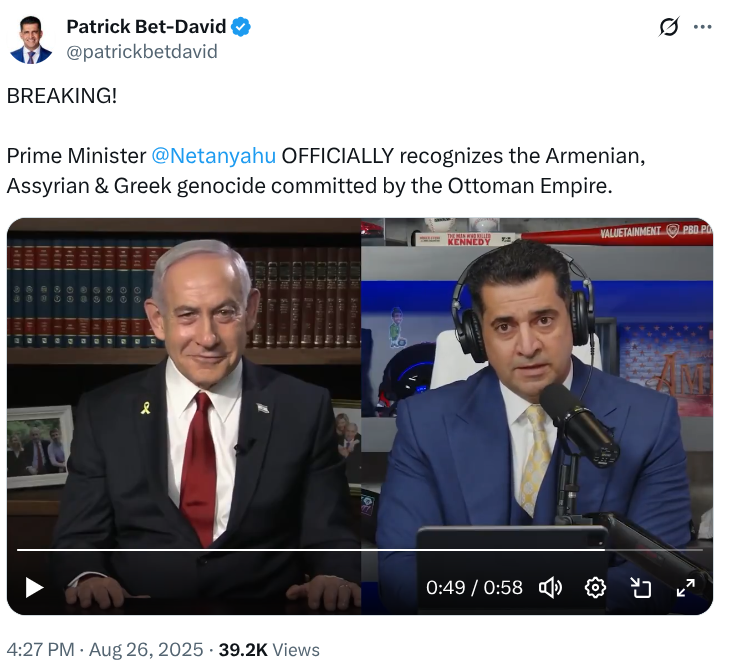Click the blue verified badge
The image size is (729, 669).
tap(241, 26)
